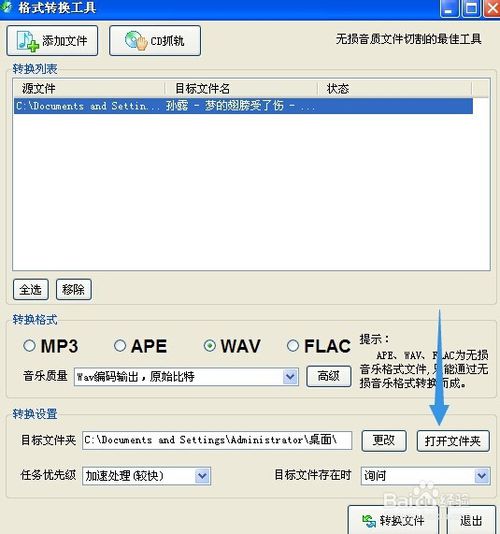
Task: Click the 退出 exit button
Action: coord(471,520)
